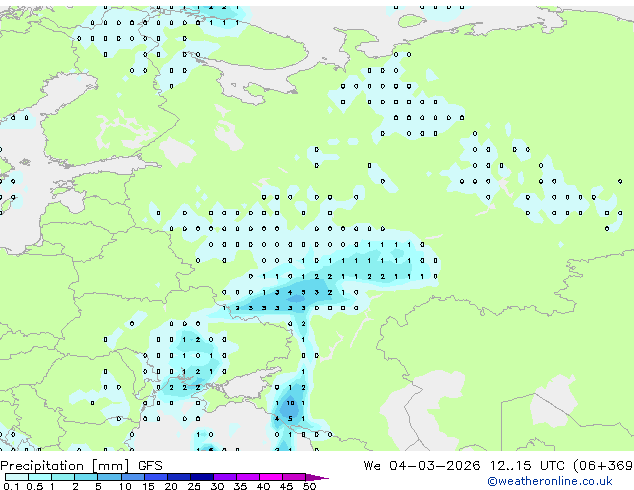Click the 0.1 to 0.5 mm legend swatch
634x490 pixels.
coord(17,477)
